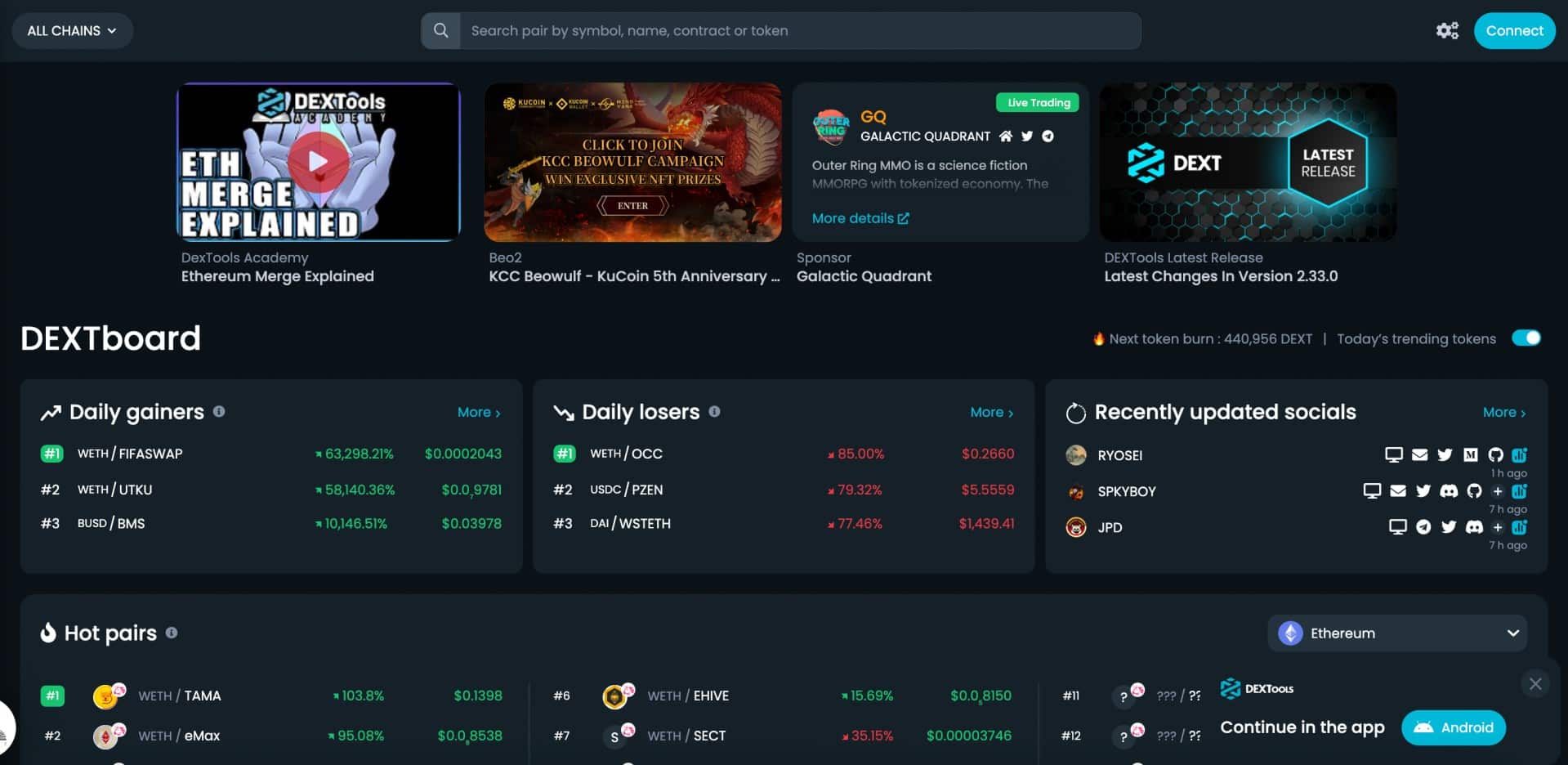Open DAI / WSTETH loser row
The height and width of the screenshot is (765, 1568).
[x=784, y=523]
